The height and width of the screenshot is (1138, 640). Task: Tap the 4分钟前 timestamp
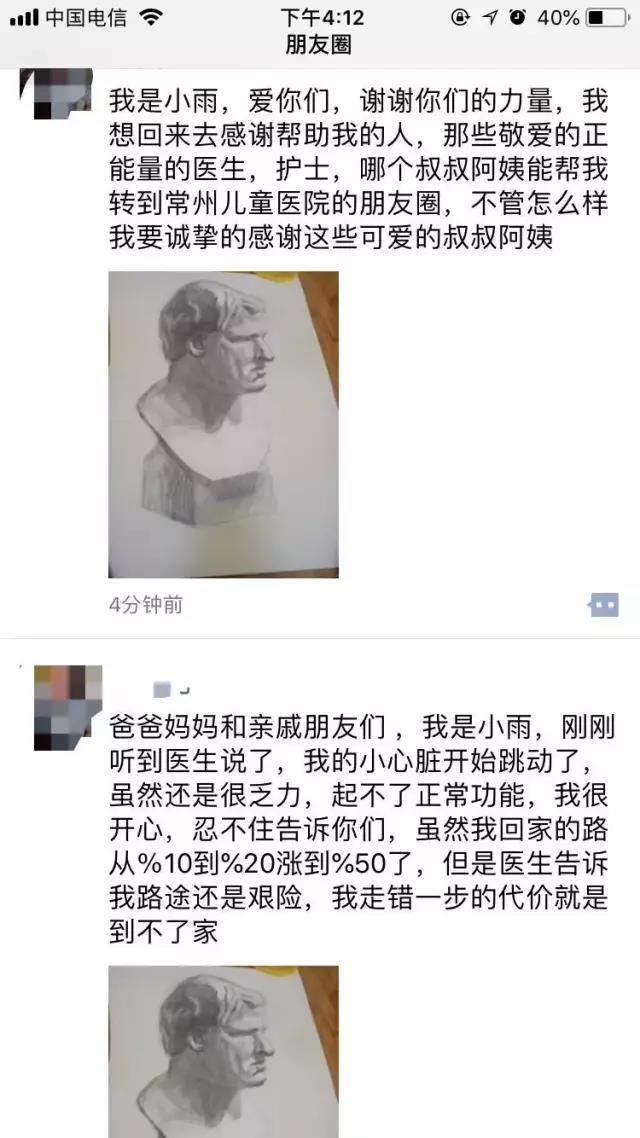[x=146, y=605]
